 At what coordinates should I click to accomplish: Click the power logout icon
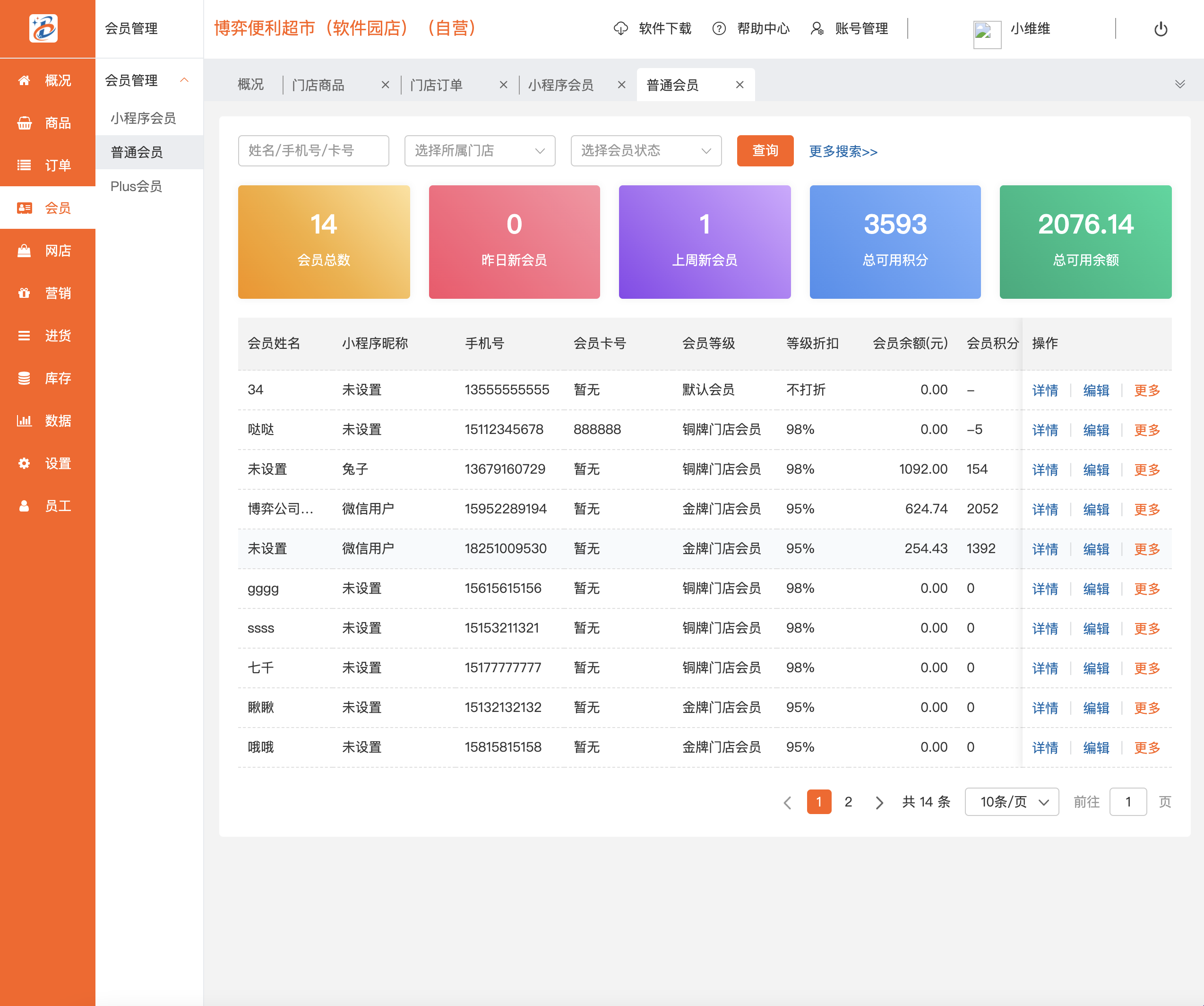[x=1161, y=28]
